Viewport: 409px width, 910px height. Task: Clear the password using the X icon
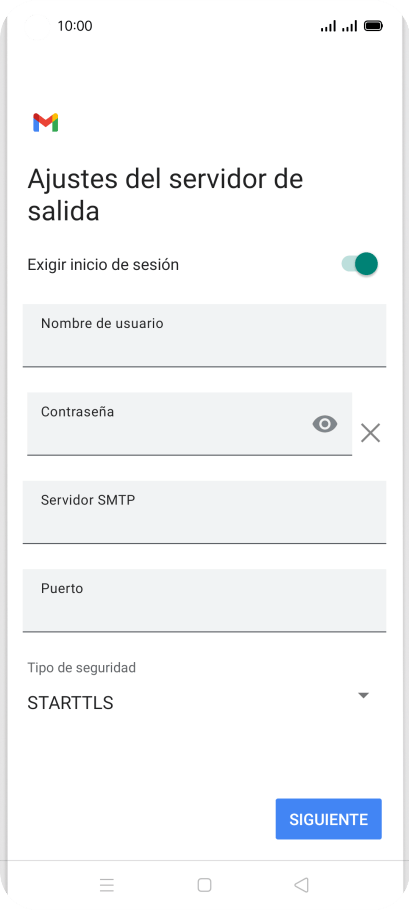click(370, 433)
